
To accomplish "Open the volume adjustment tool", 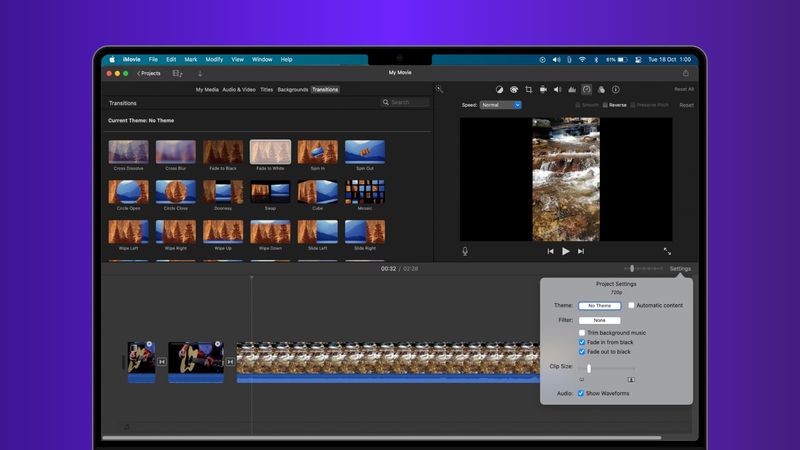I will tap(558, 89).
